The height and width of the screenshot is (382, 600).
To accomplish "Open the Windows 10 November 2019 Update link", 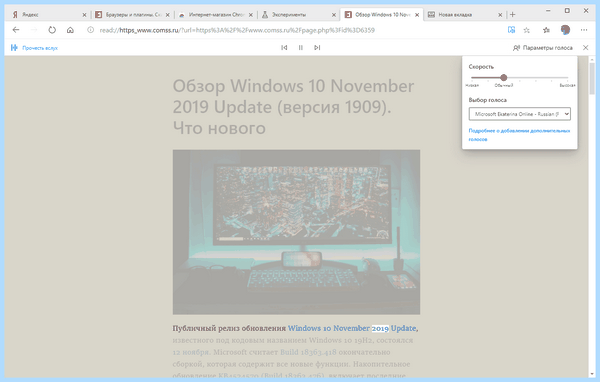I will tap(352, 328).
